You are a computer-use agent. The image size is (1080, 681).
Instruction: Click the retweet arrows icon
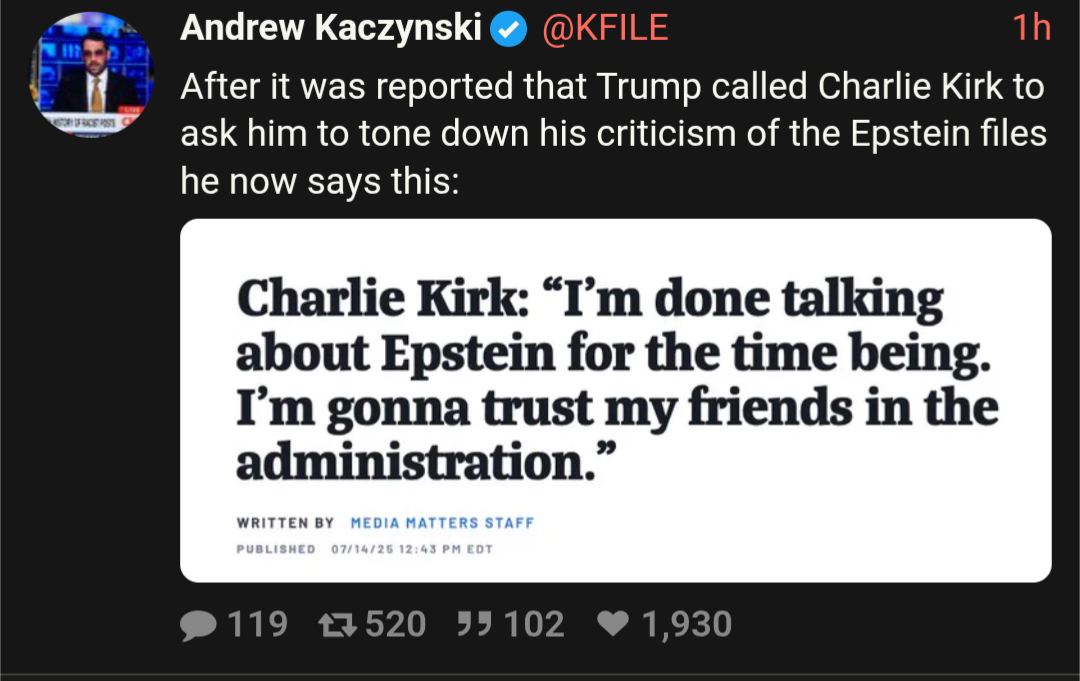tap(338, 625)
